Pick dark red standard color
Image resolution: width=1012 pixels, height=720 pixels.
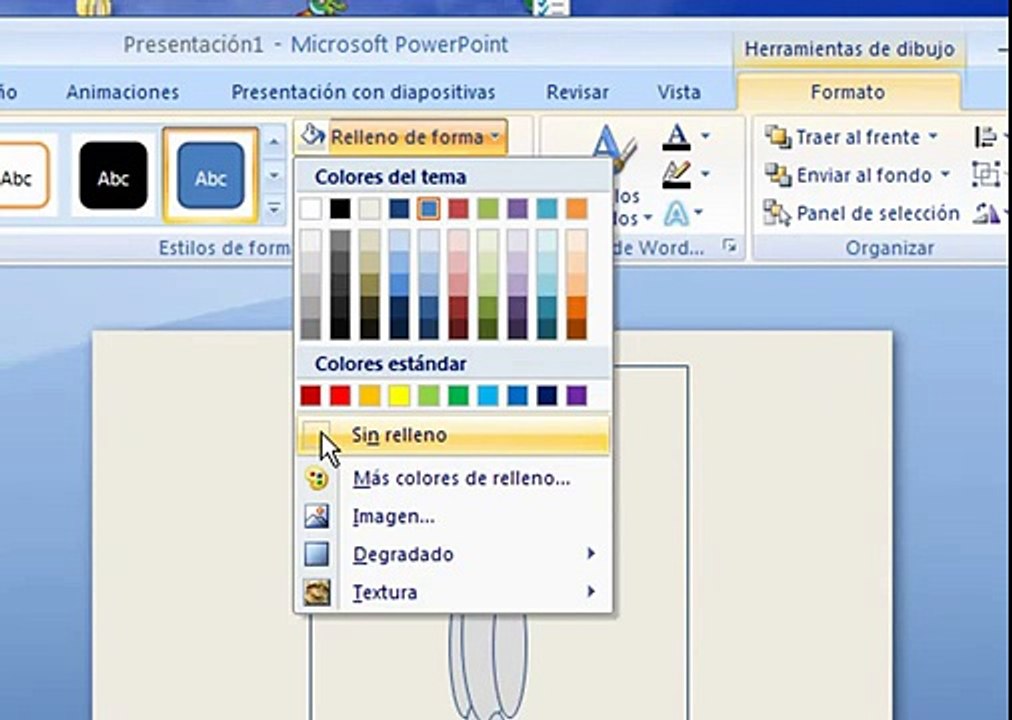pyautogui.click(x=310, y=395)
